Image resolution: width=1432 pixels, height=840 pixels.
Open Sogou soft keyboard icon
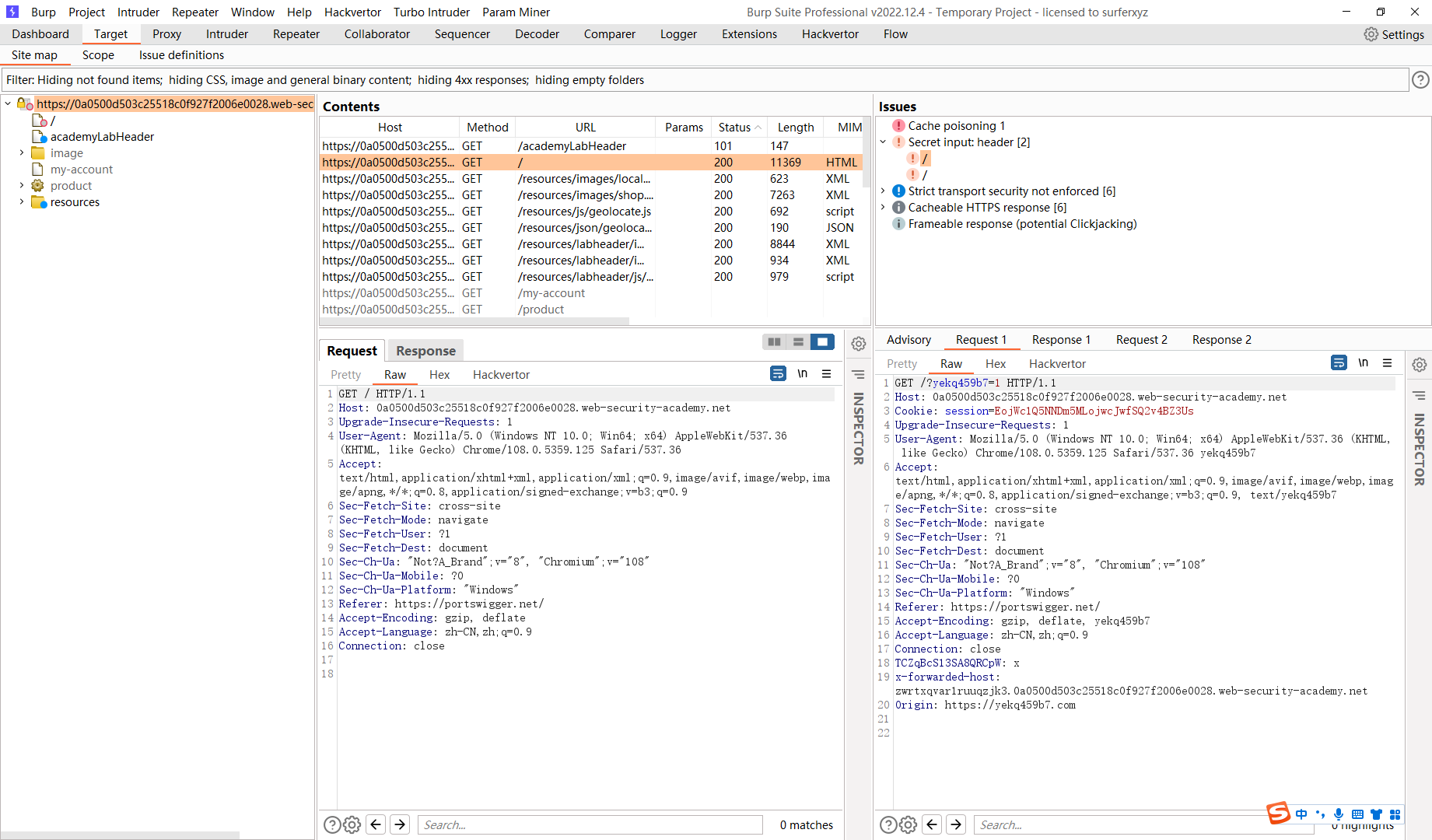point(1357,814)
